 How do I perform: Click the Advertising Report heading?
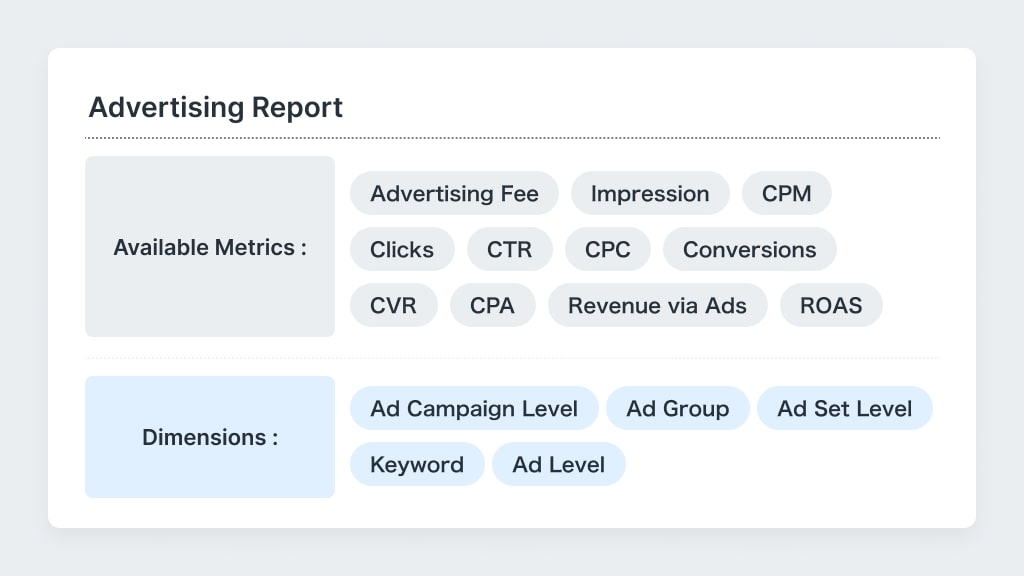click(x=216, y=107)
